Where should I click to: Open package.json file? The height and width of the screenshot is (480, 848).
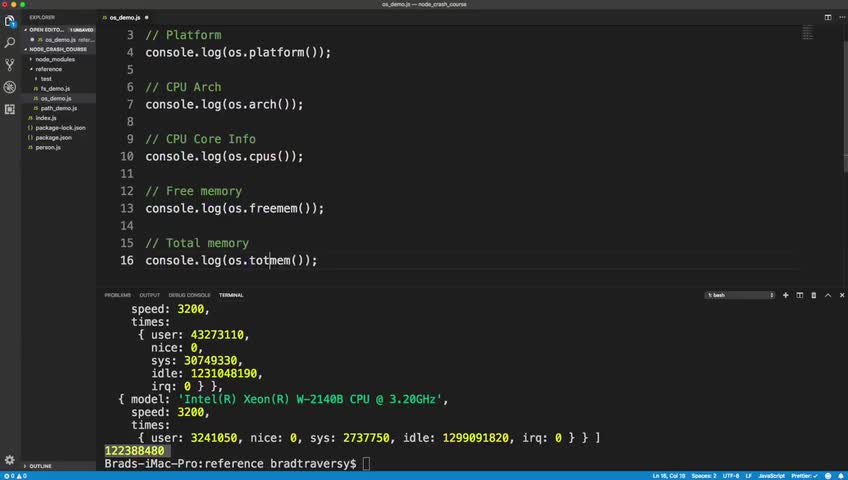(x=54, y=138)
